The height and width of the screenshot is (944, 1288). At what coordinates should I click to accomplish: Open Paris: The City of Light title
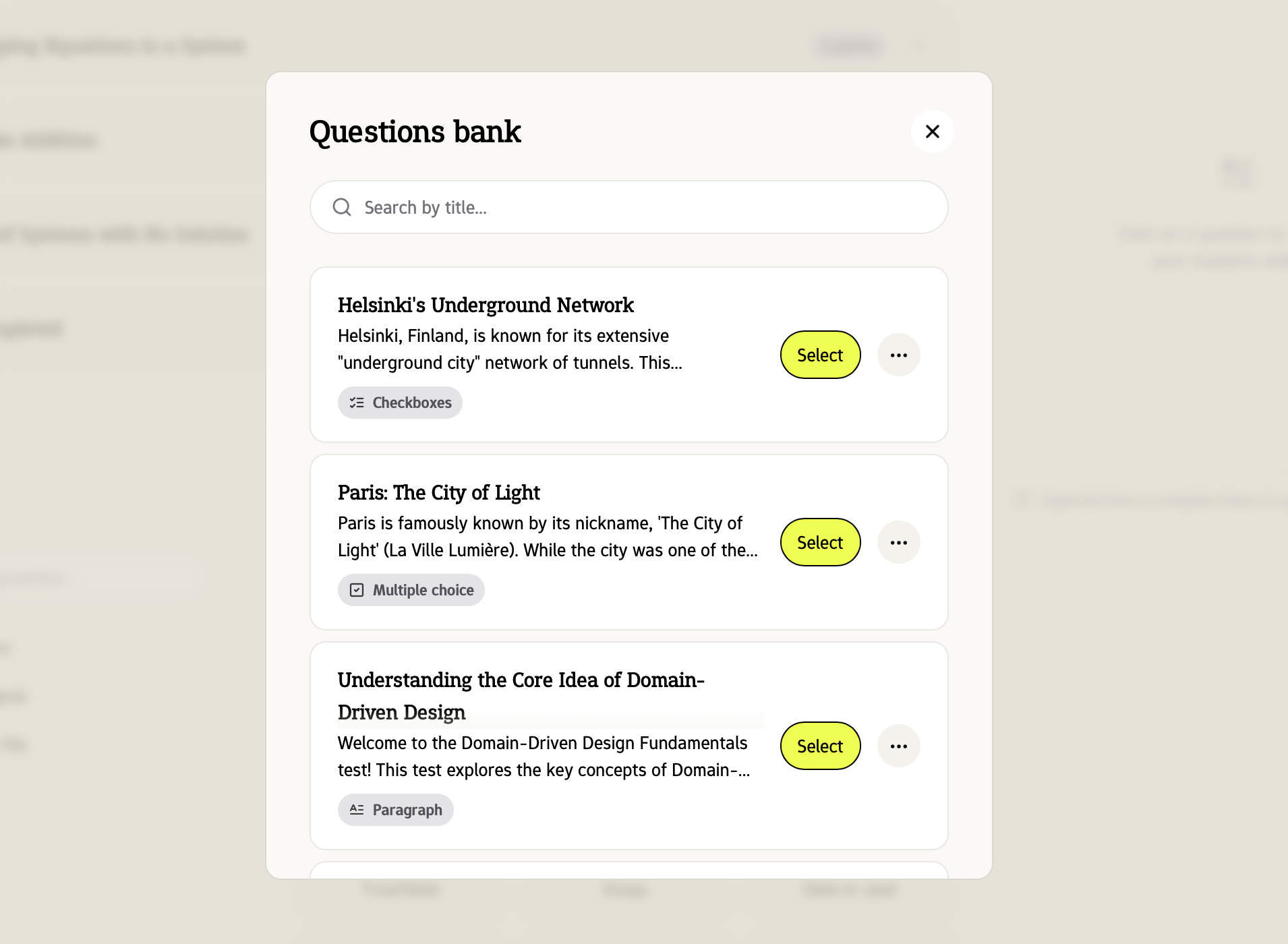point(438,493)
